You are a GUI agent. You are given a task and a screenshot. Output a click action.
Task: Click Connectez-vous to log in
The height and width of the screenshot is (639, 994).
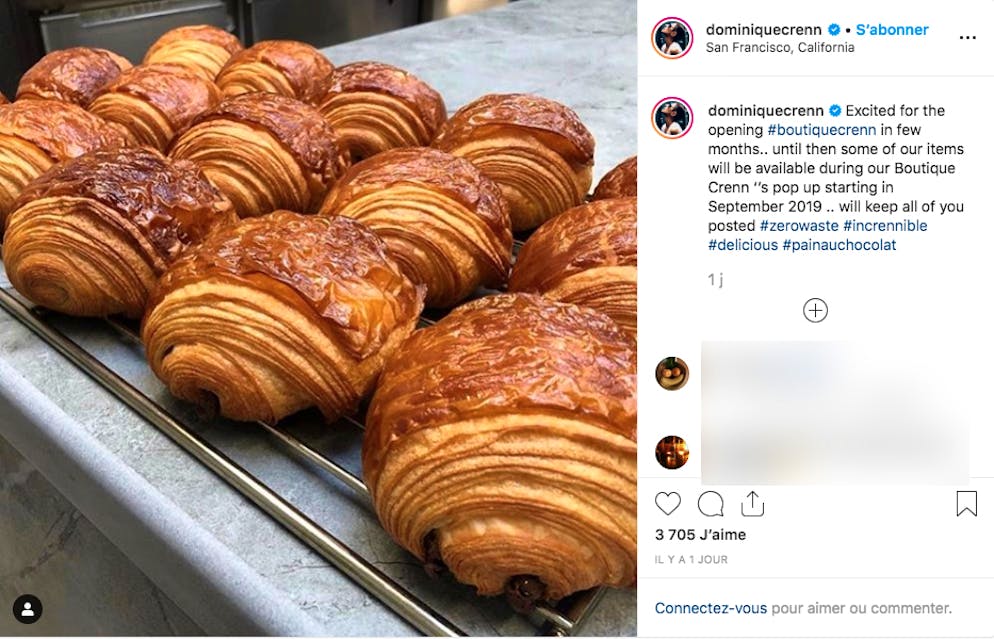click(711, 609)
